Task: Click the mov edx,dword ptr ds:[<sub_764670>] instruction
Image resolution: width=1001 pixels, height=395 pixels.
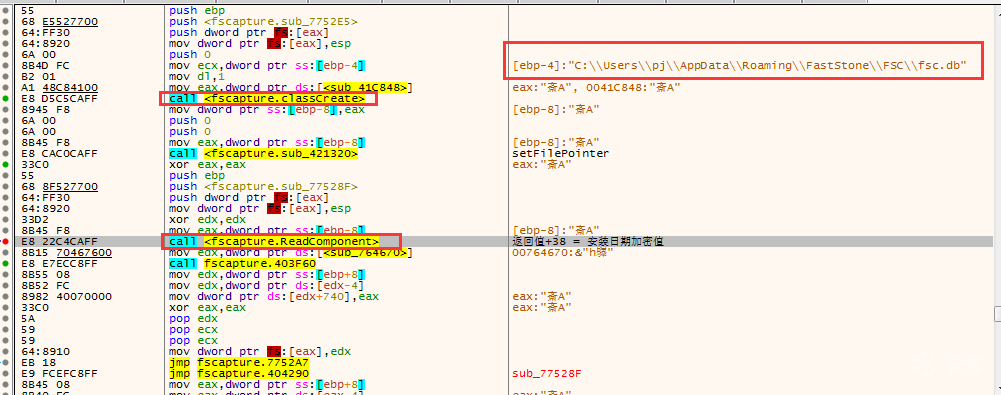Action: click(290, 253)
